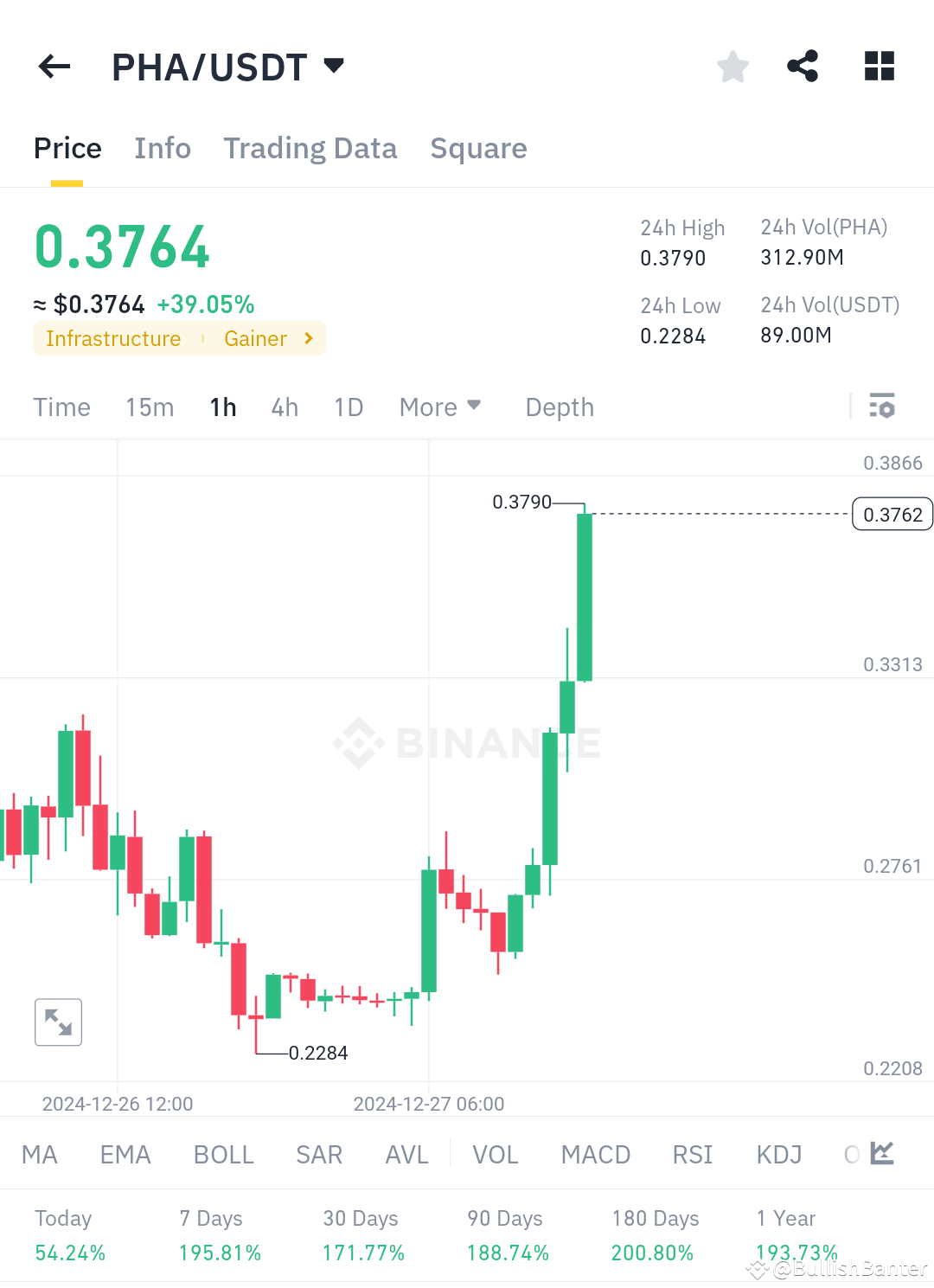Image resolution: width=934 pixels, height=1288 pixels.
Task: Toggle the VOL indicator
Action: tap(495, 1154)
